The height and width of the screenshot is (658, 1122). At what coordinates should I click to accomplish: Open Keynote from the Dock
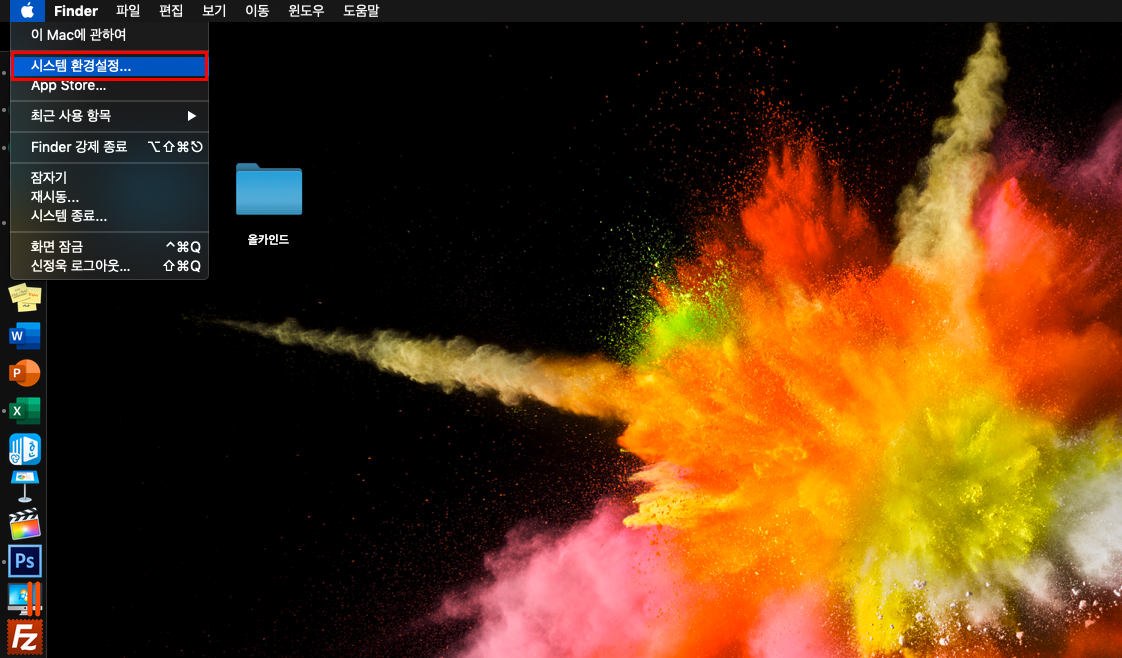[x=24, y=486]
